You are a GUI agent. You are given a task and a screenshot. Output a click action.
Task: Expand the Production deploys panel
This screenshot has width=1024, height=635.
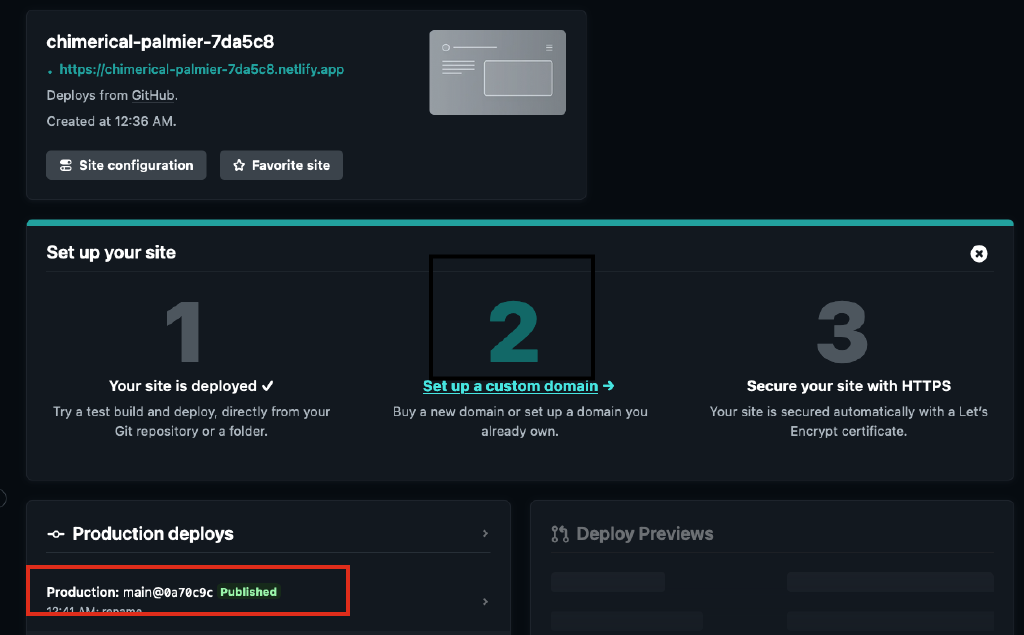[485, 533]
